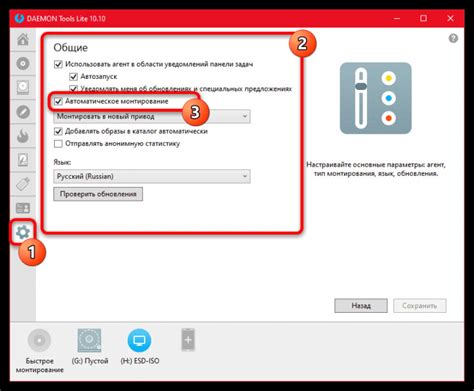Click the Сохранить button
The image size is (474, 391).
point(420,306)
